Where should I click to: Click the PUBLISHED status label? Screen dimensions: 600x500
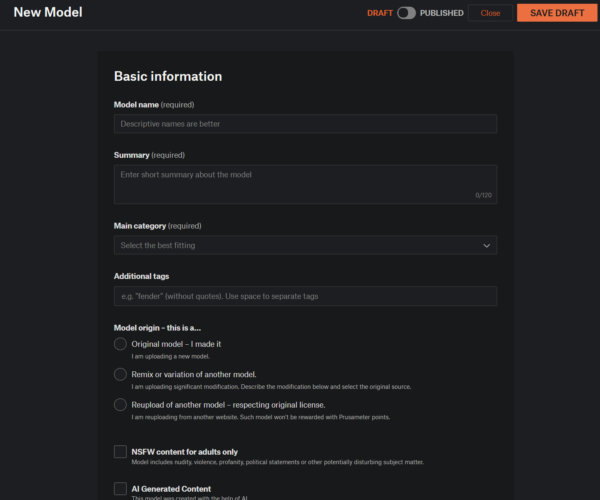pos(441,13)
